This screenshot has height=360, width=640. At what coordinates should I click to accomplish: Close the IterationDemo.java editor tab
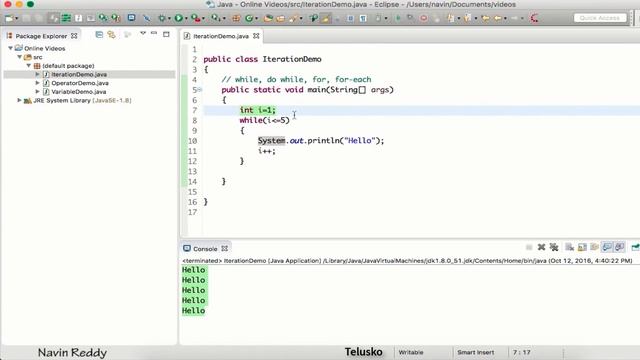coord(256,36)
